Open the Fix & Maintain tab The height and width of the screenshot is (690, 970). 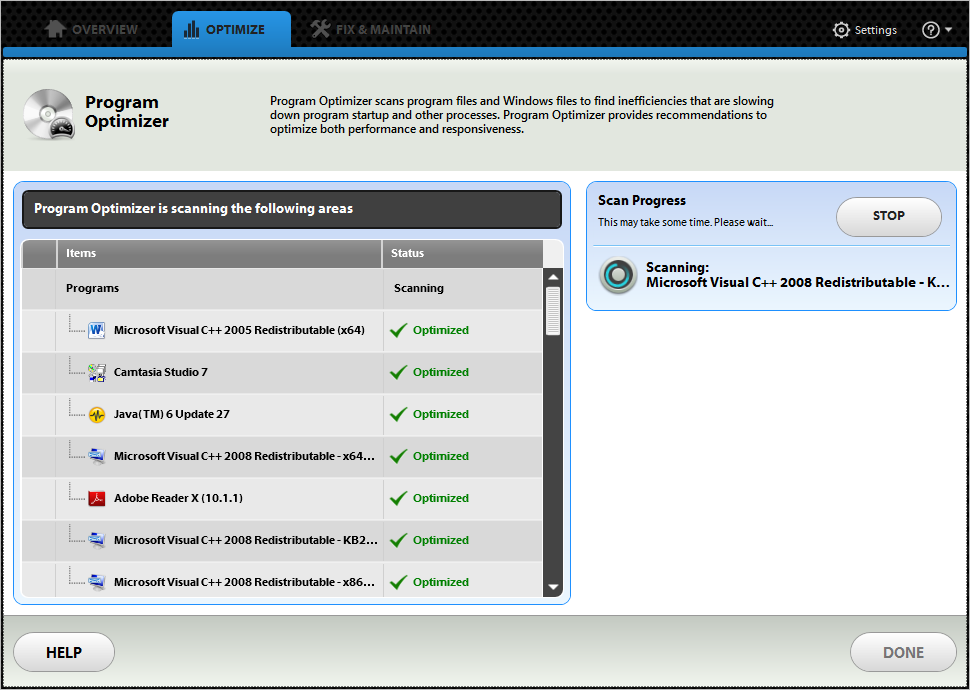[370, 30]
